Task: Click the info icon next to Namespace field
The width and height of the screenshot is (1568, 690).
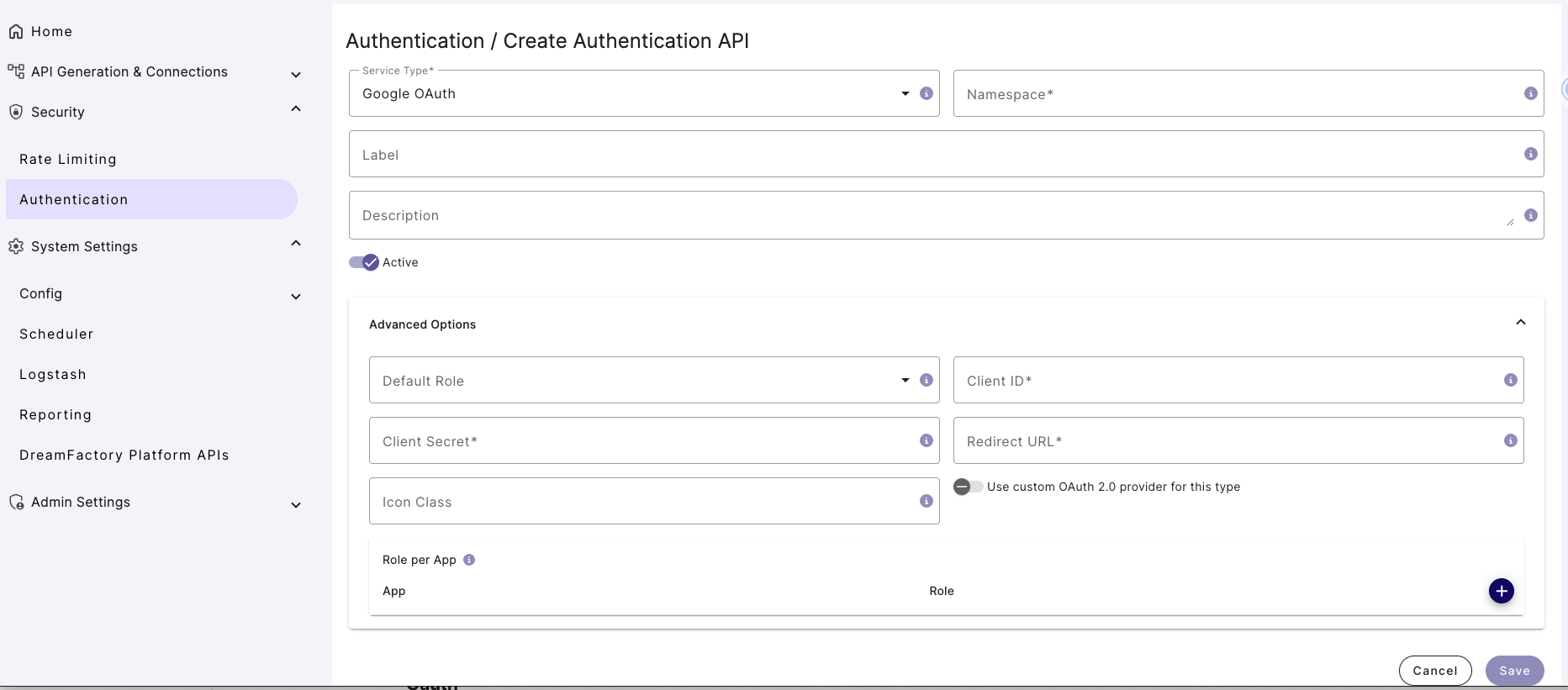Action: [1530, 93]
